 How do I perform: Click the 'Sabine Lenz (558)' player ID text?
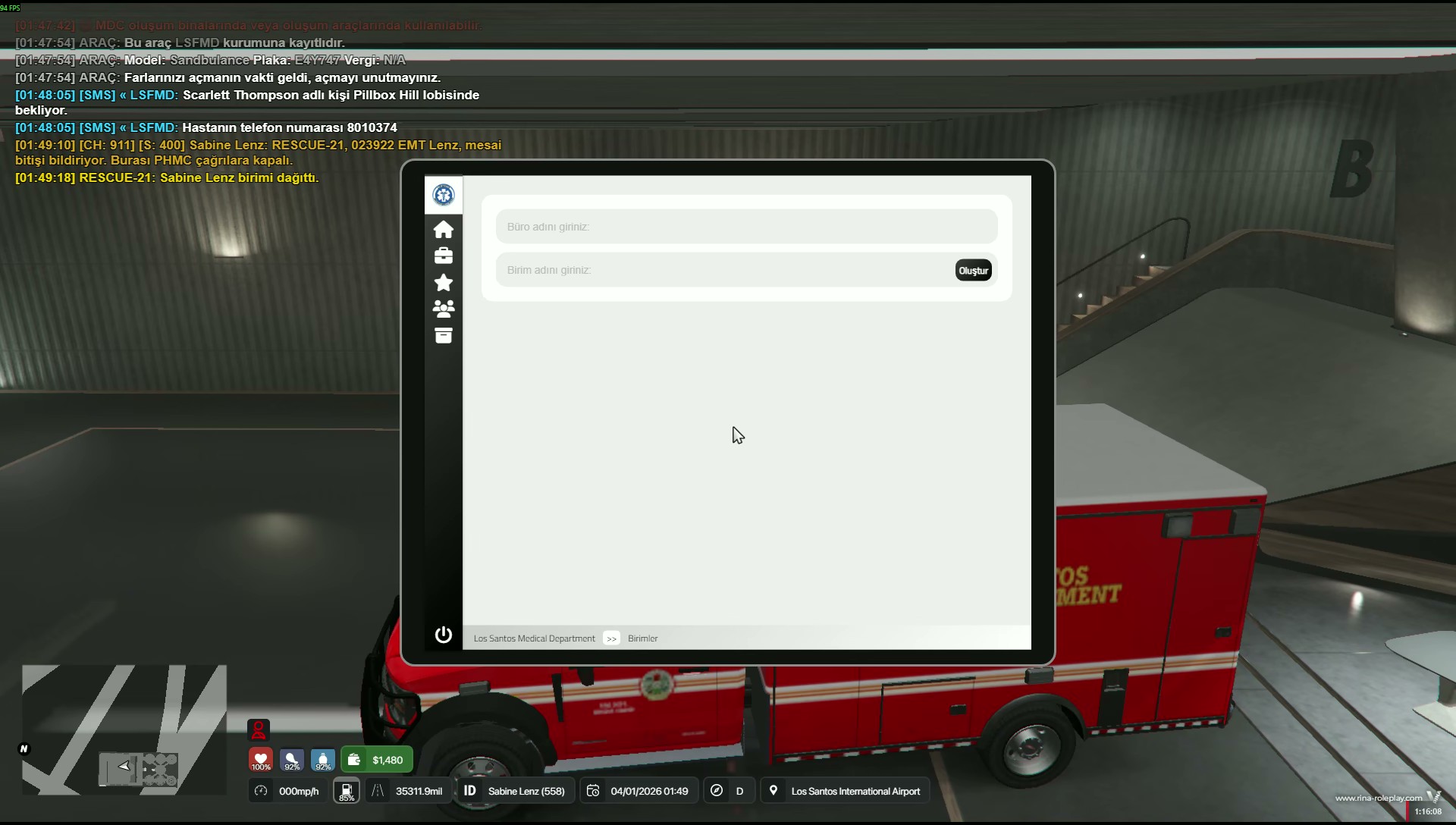click(x=526, y=791)
